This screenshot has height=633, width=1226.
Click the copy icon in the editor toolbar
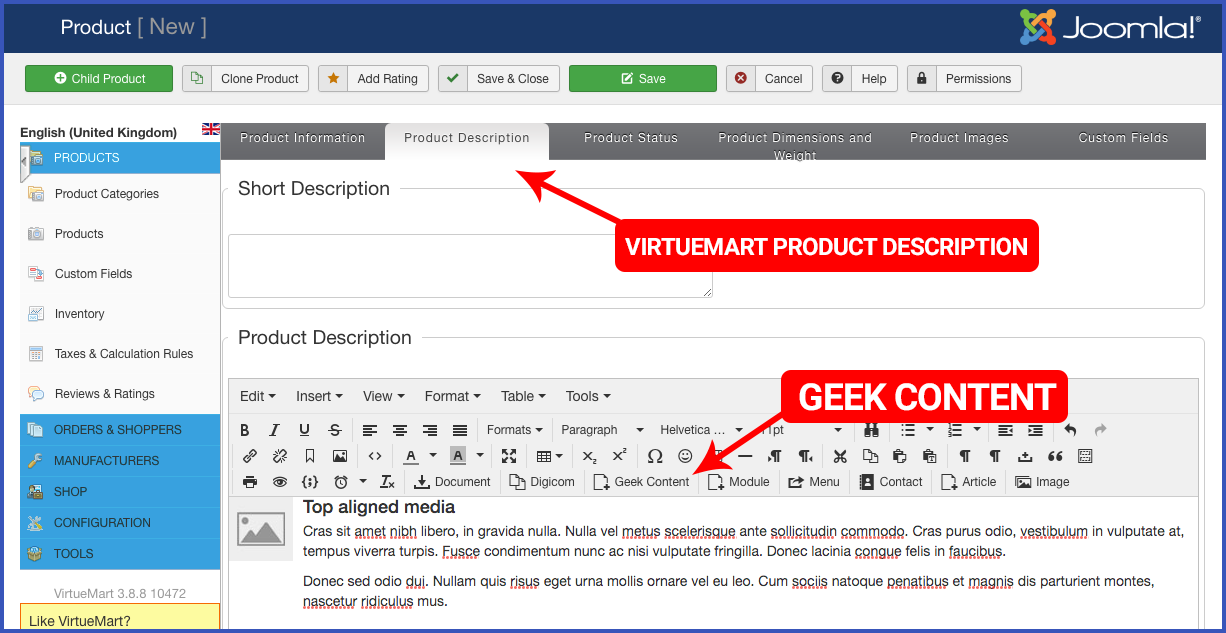pos(870,456)
